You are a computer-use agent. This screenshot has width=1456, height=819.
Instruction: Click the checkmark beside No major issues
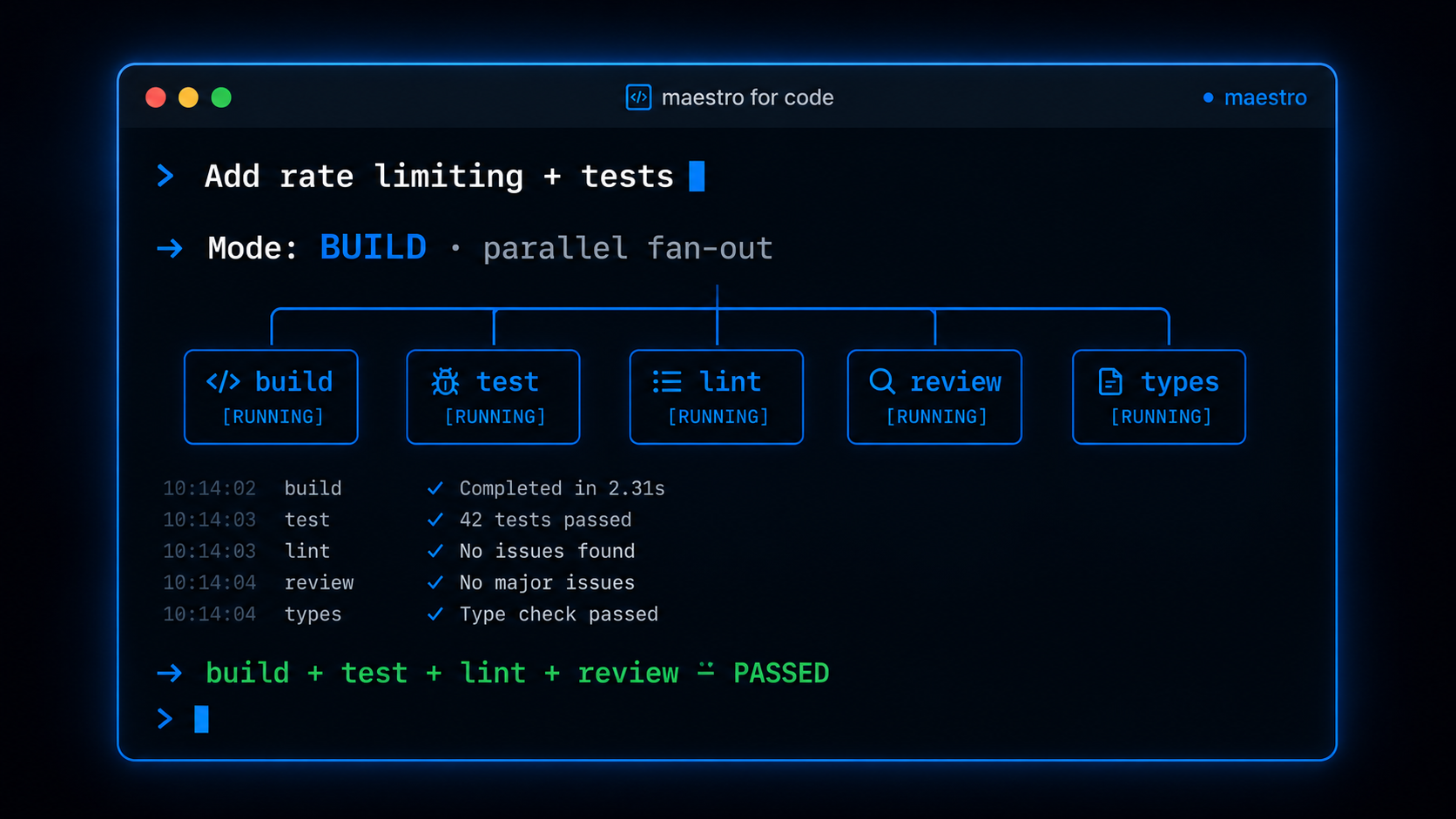(x=435, y=582)
